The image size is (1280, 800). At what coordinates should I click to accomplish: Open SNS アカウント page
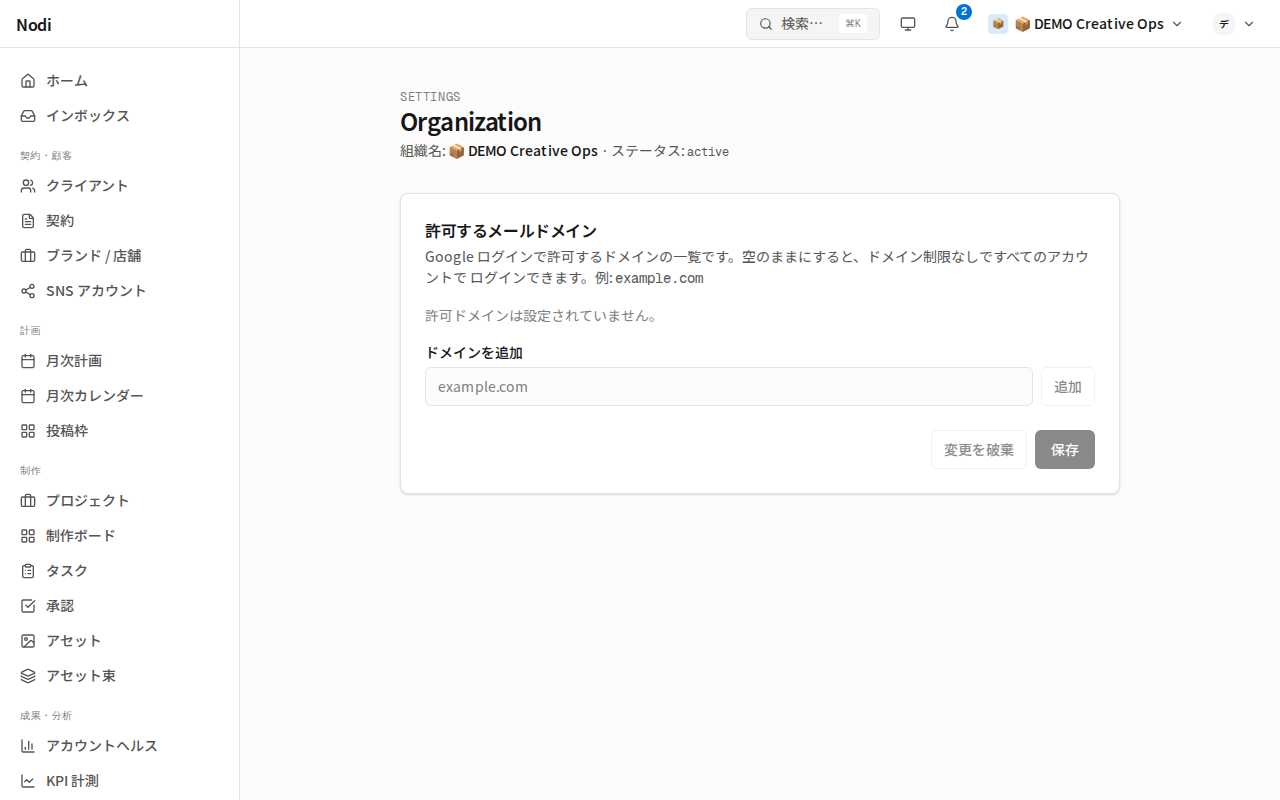pyautogui.click(x=120, y=291)
